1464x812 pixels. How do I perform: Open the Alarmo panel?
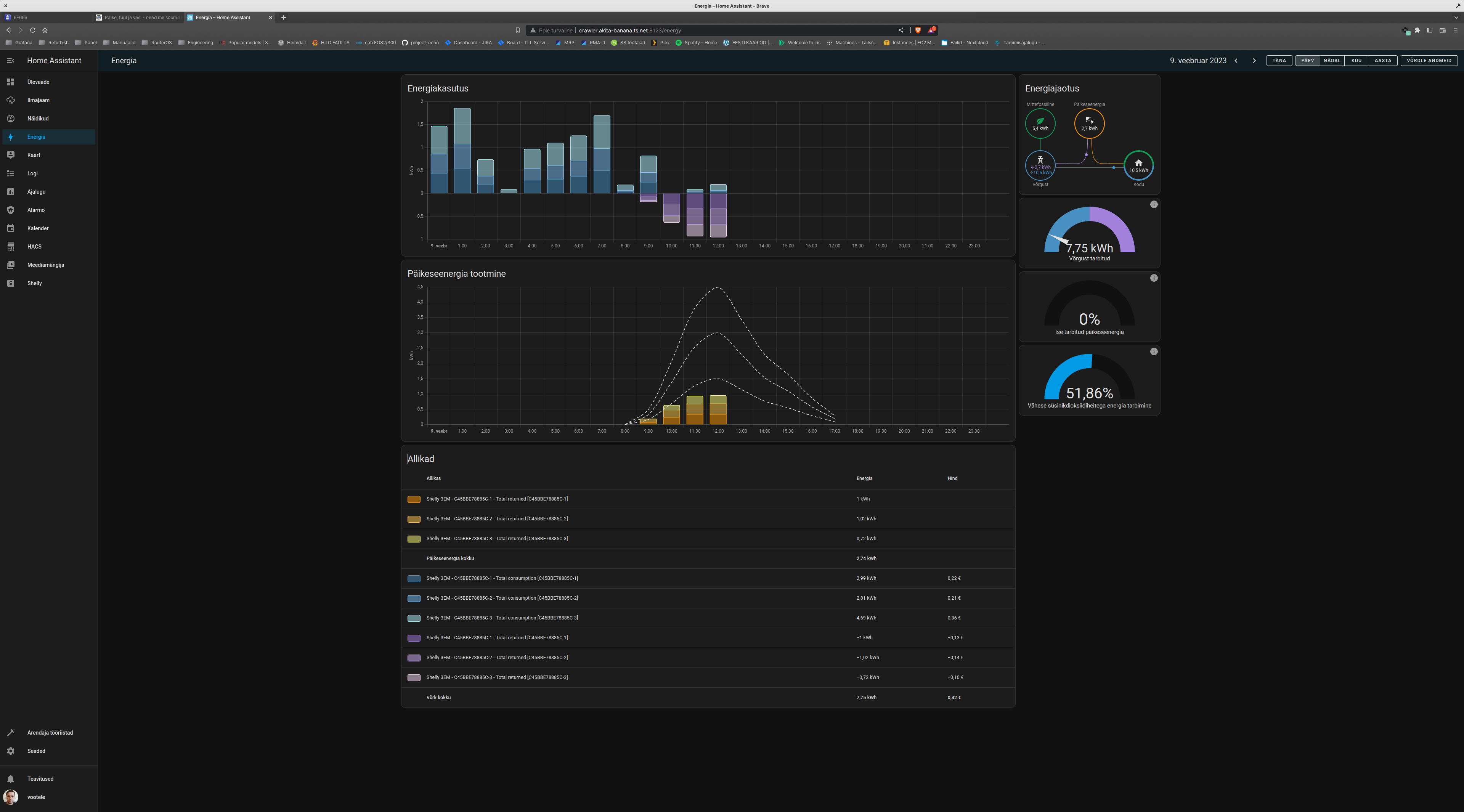(x=36, y=210)
